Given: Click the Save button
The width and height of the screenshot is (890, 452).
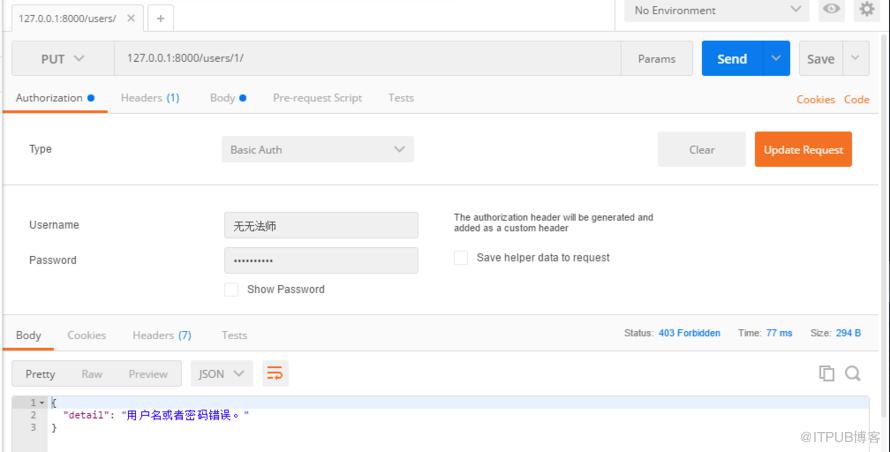Looking at the screenshot, I should (x=821, y=58).
